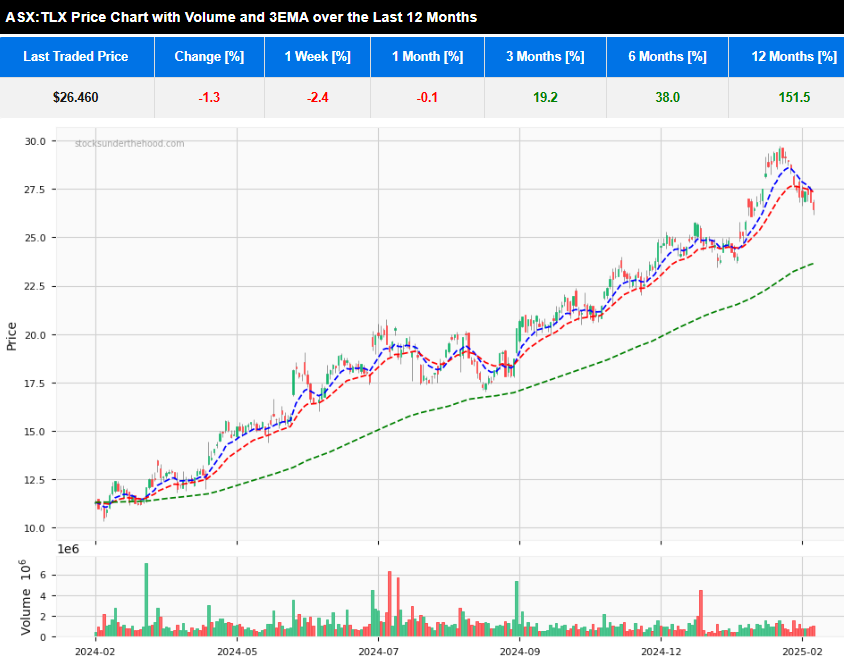Click the -1.3 change value
This screenshot has height=662, width=844.
click(209, 97)
